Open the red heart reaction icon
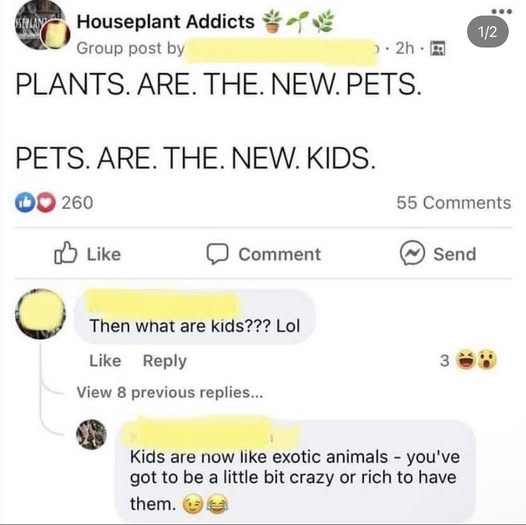 click(46, 203)
